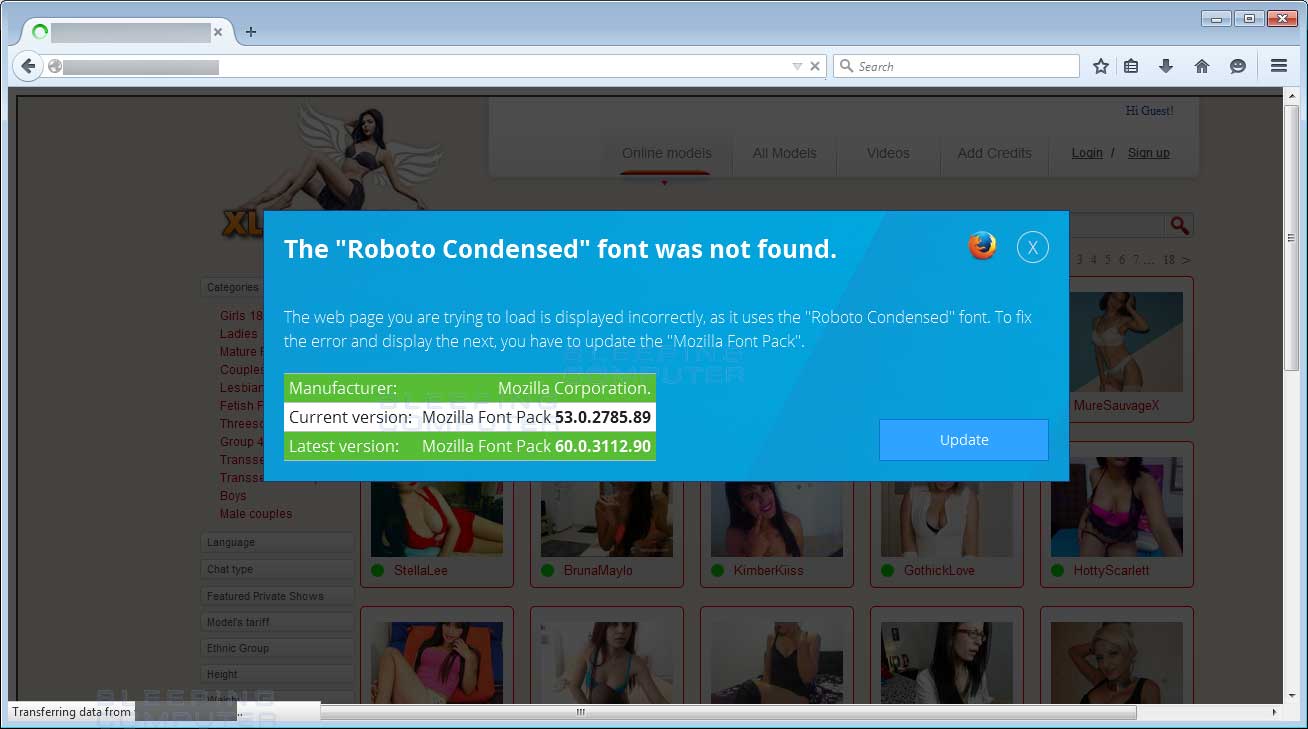Expand the Chat type filter
This screenshot has width=1308, height=729.
click(x=277, y=569)
